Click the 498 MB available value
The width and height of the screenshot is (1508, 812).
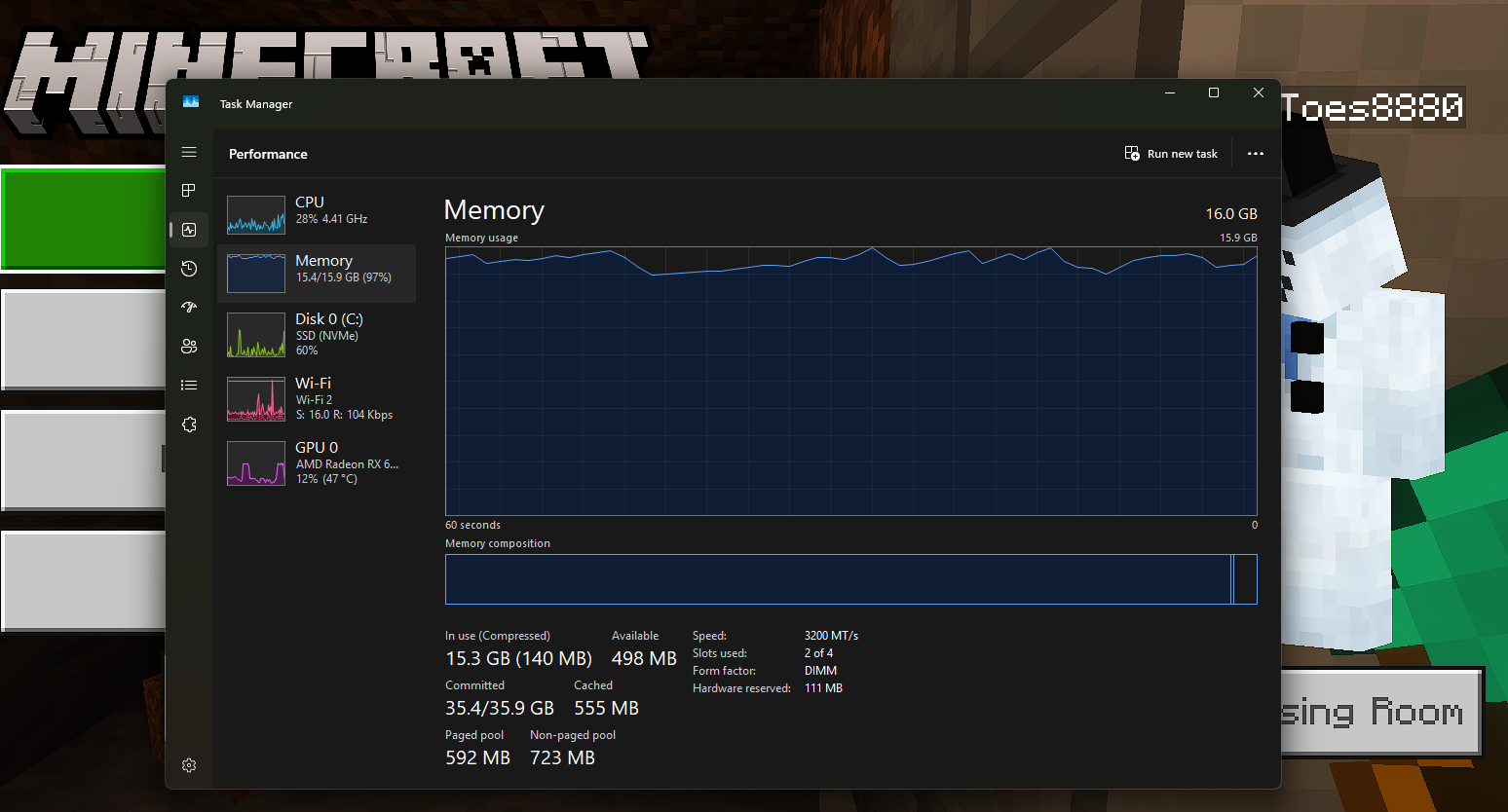pos(644,659)
